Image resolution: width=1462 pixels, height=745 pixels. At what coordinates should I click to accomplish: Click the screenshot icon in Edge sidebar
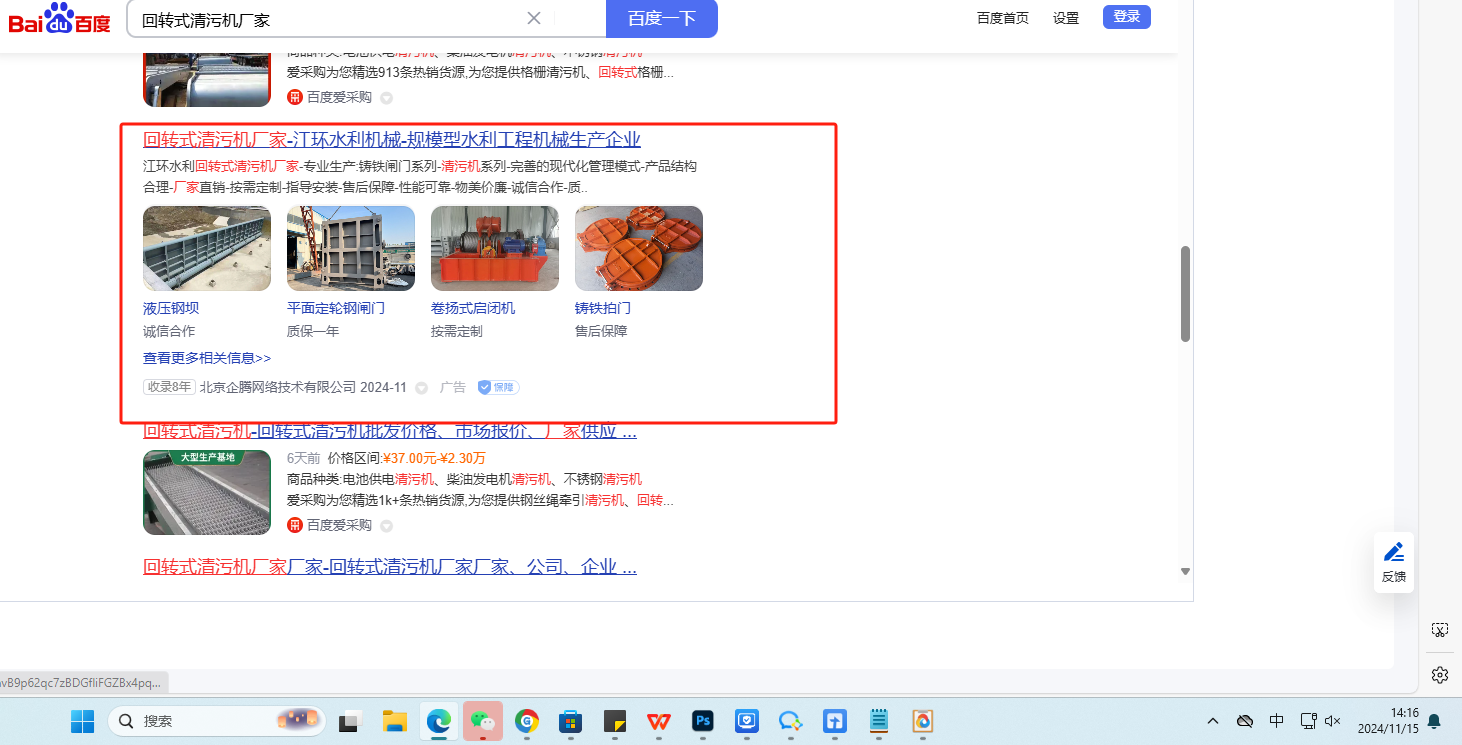pos(1440,630)
